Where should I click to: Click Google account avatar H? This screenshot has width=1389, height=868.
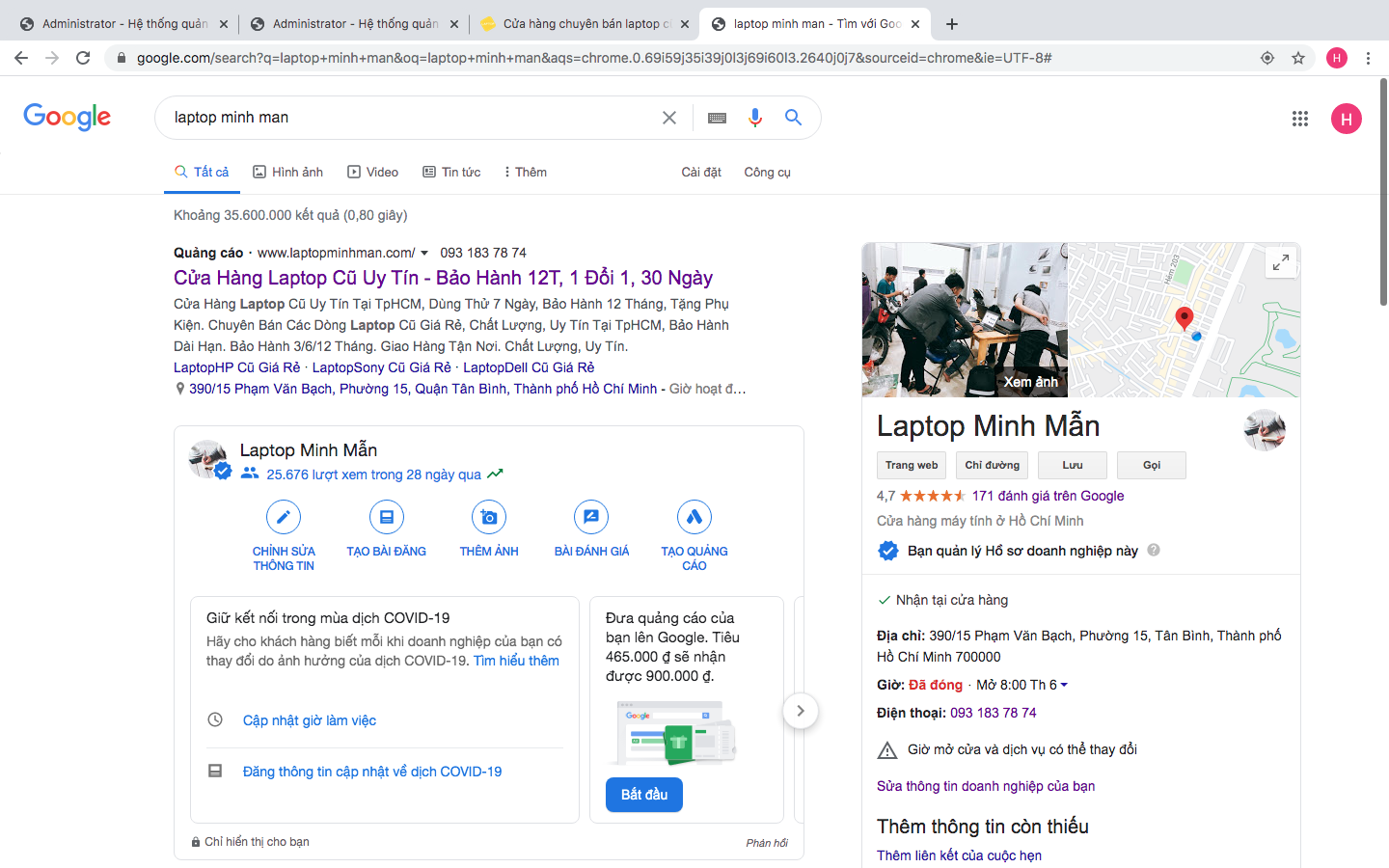tap(1347, 119)
